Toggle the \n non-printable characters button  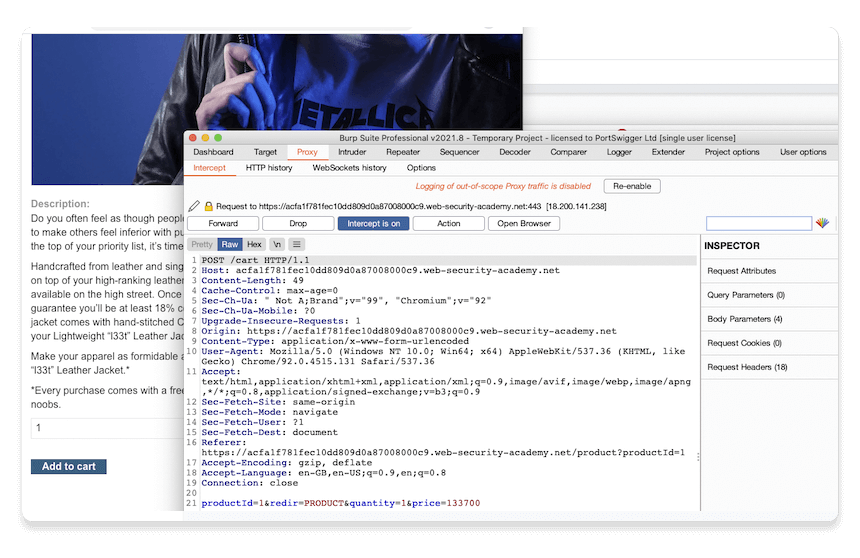pyautogui.click(x=277, y=244)
